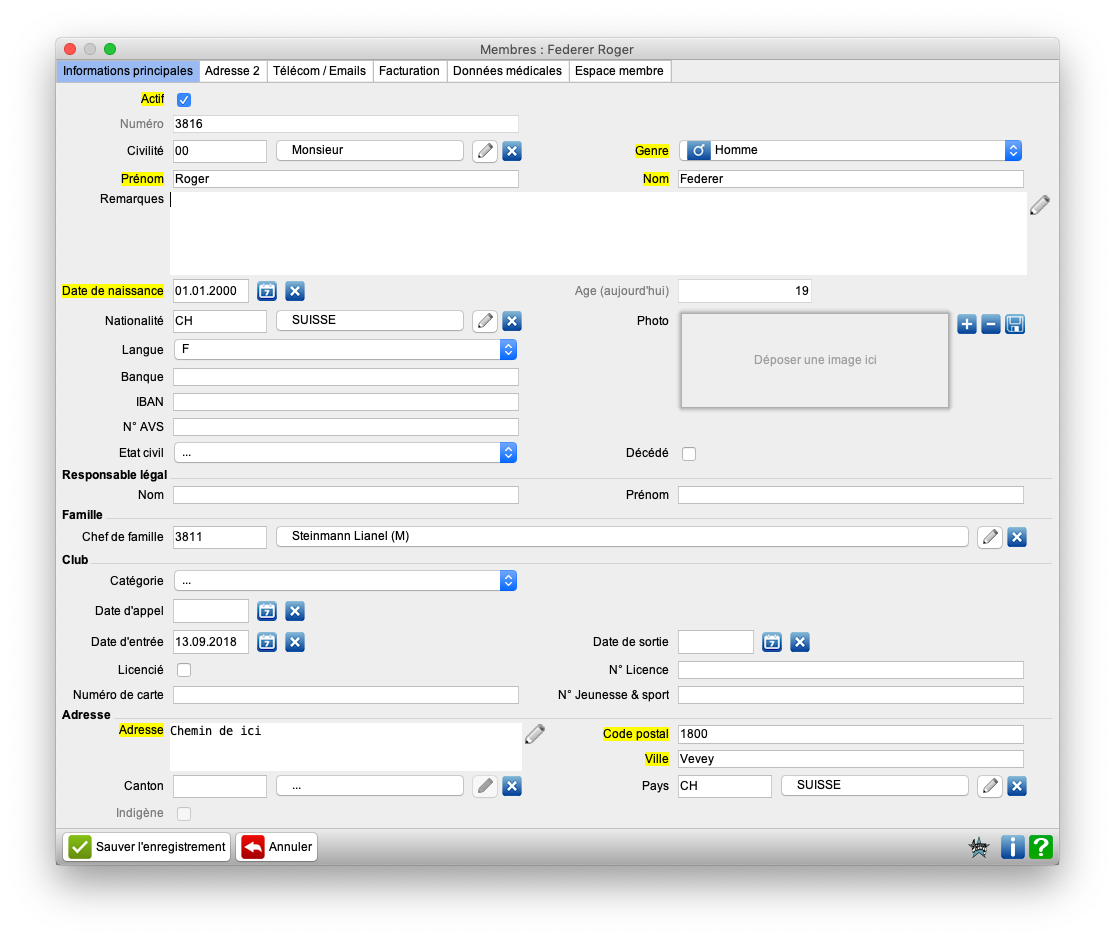1115x939 pixels.
Task: Tick the Décédé checkbox
Action: pyautogui.click(x=689, y=454)
